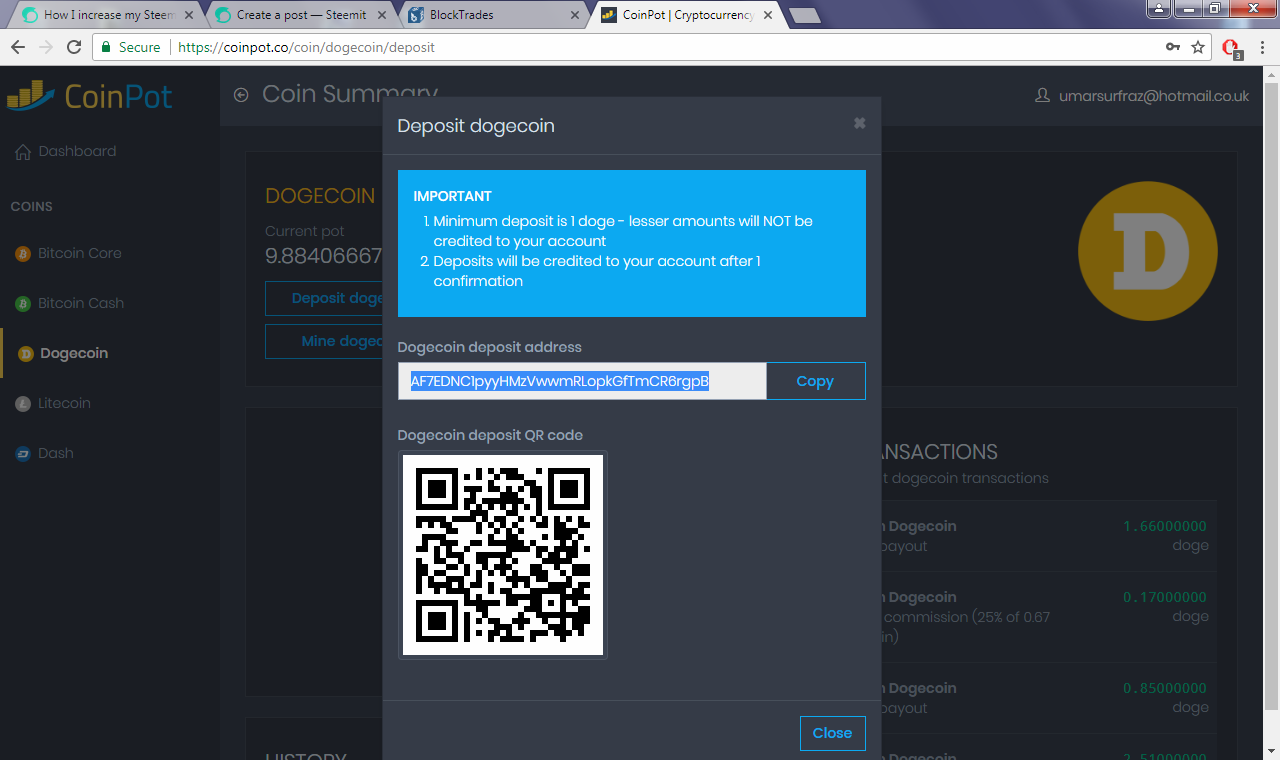Click the 0.85000000 transaction amount
1280x760 pixels.
(1165, 688)
